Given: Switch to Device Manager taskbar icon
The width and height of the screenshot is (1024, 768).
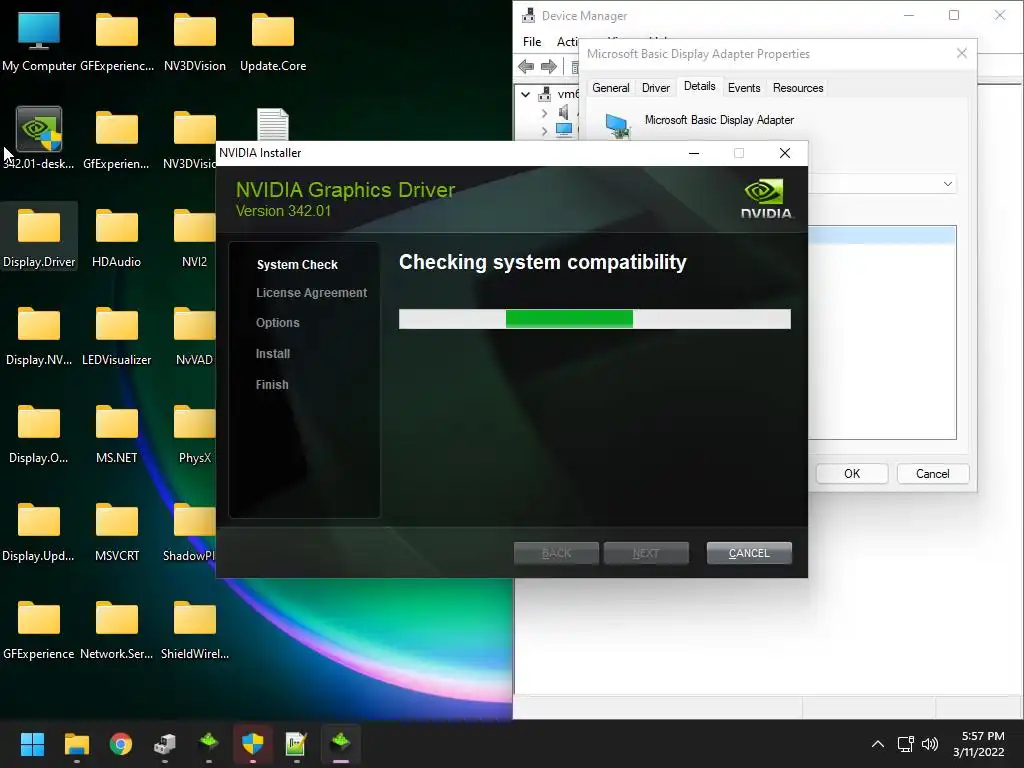Looking at the screenshot, I should pyautogui.click(x=165, y=743).
